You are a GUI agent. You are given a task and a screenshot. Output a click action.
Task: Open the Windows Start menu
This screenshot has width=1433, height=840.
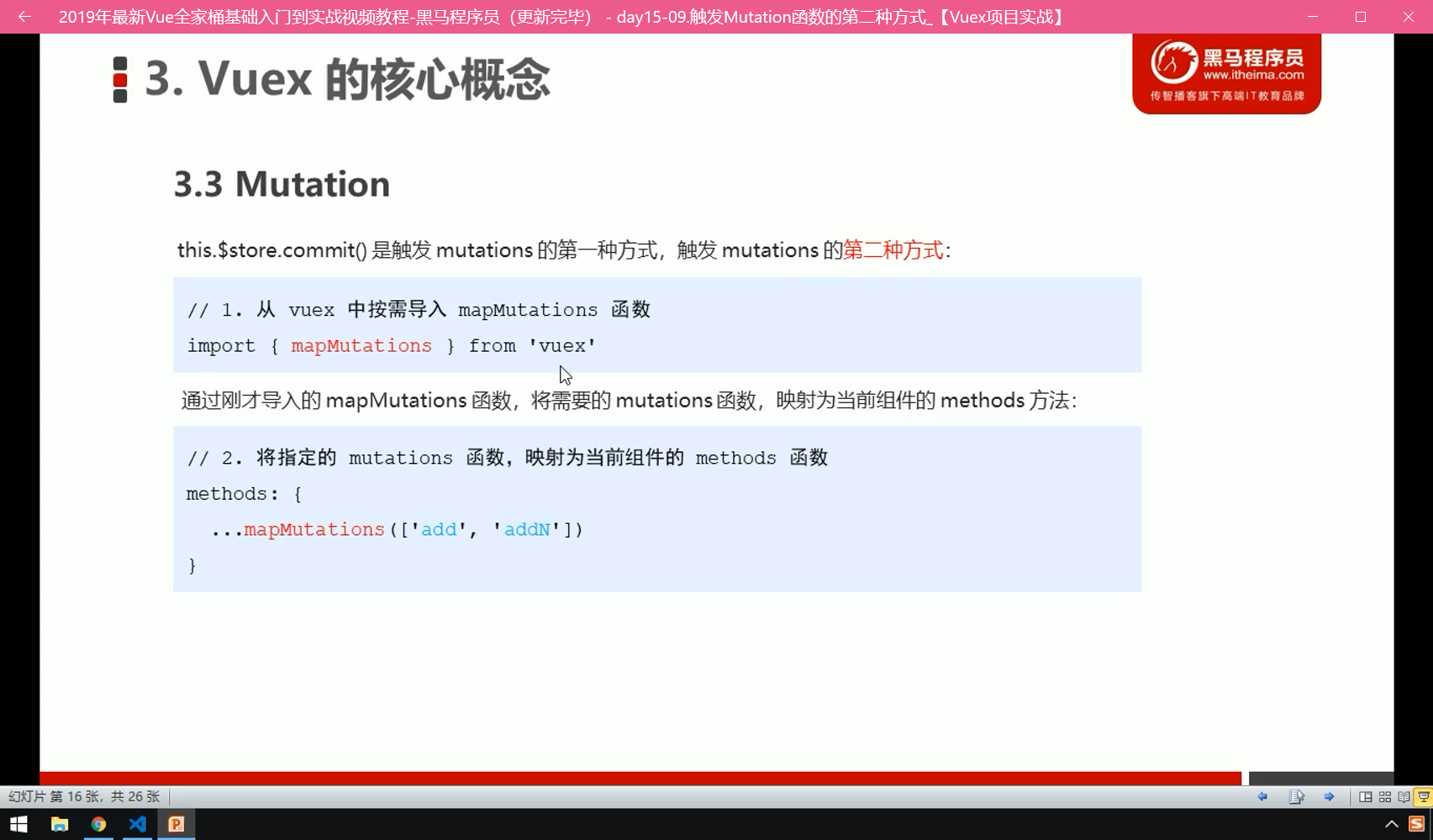click(x=18, y=824)
